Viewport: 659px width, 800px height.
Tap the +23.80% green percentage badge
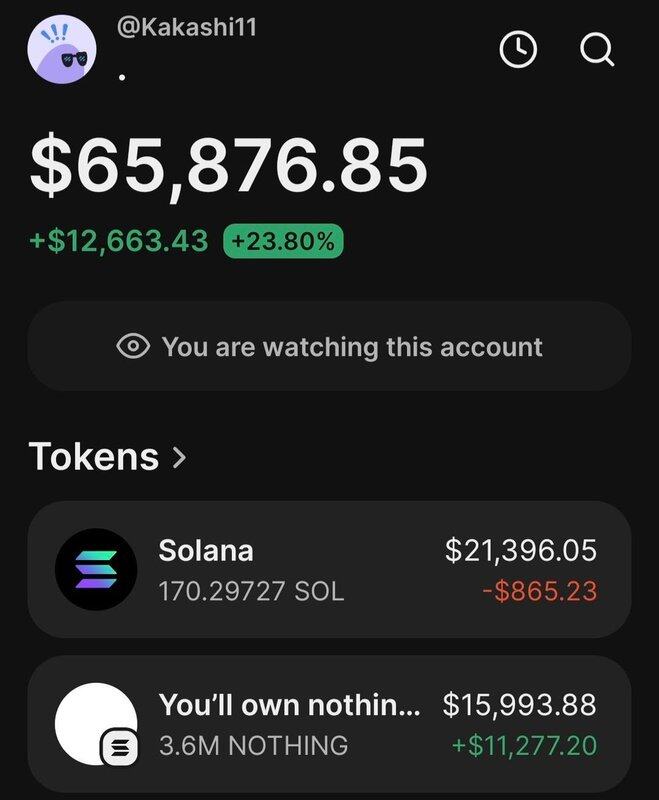pos(285,241)
